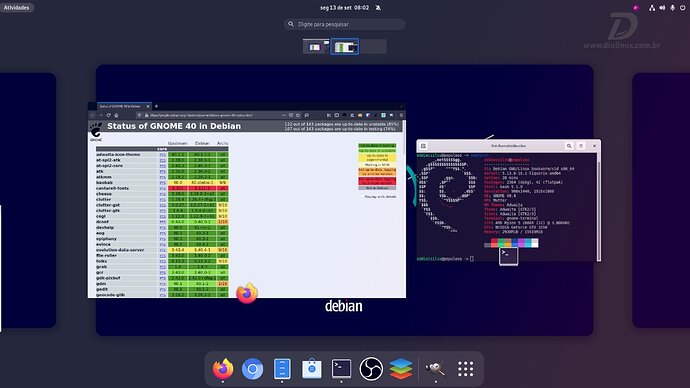Click the gdk-pixbuf package name

coord(108,278)
